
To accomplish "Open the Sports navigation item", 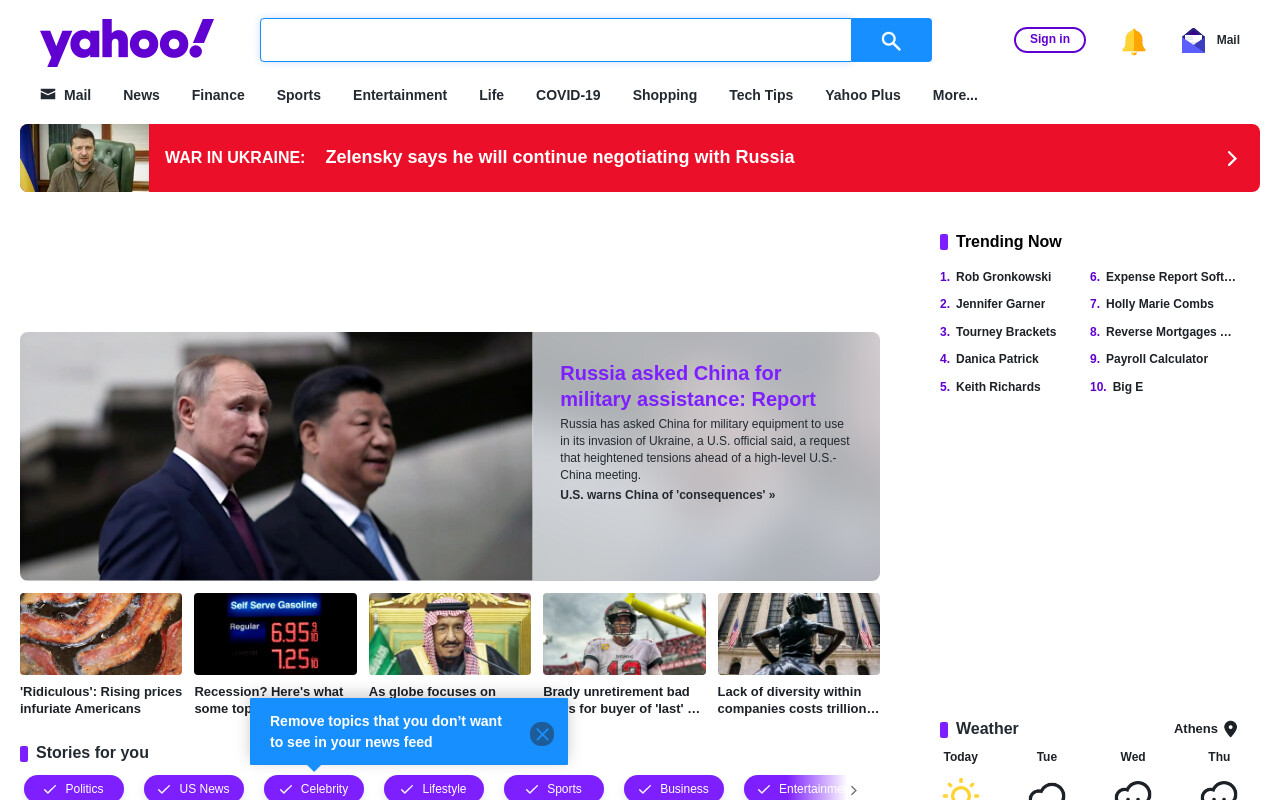I will point(299,95).
